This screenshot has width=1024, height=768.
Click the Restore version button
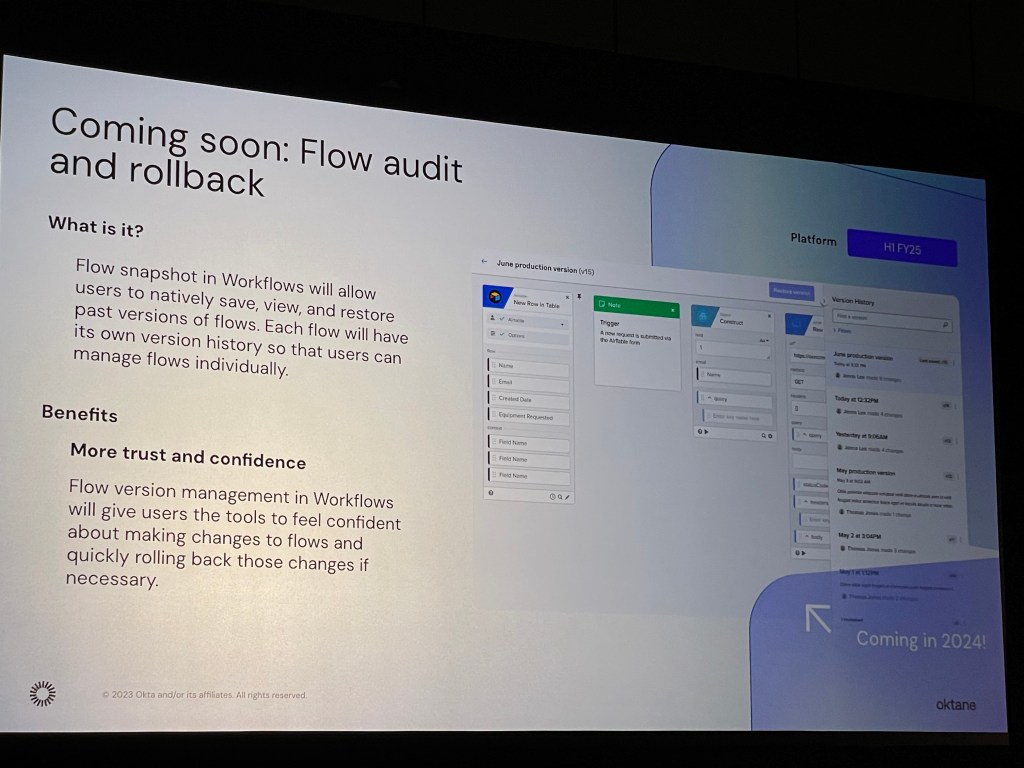791,291
